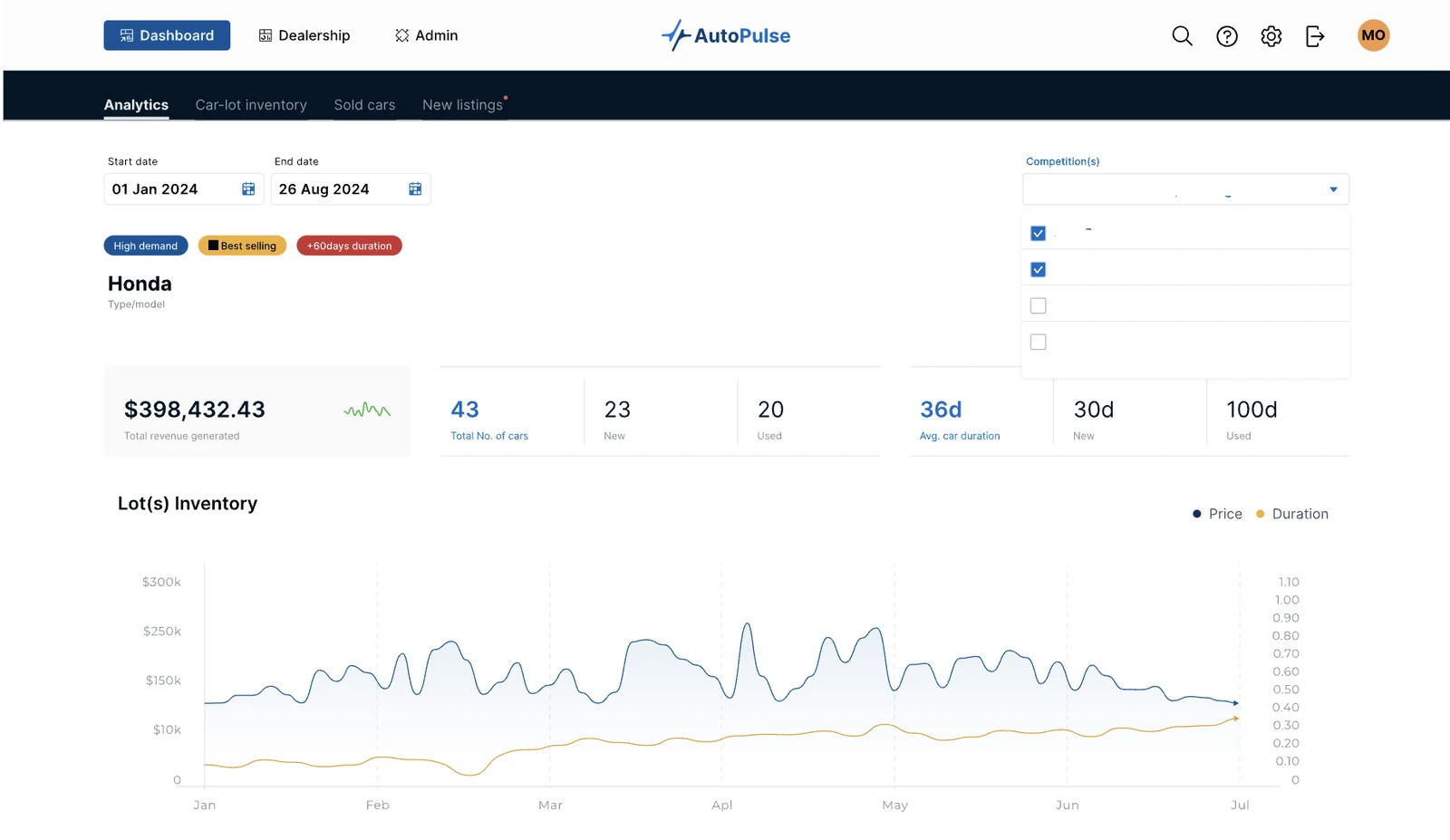Click the Honda heading

tap(140, 284)
